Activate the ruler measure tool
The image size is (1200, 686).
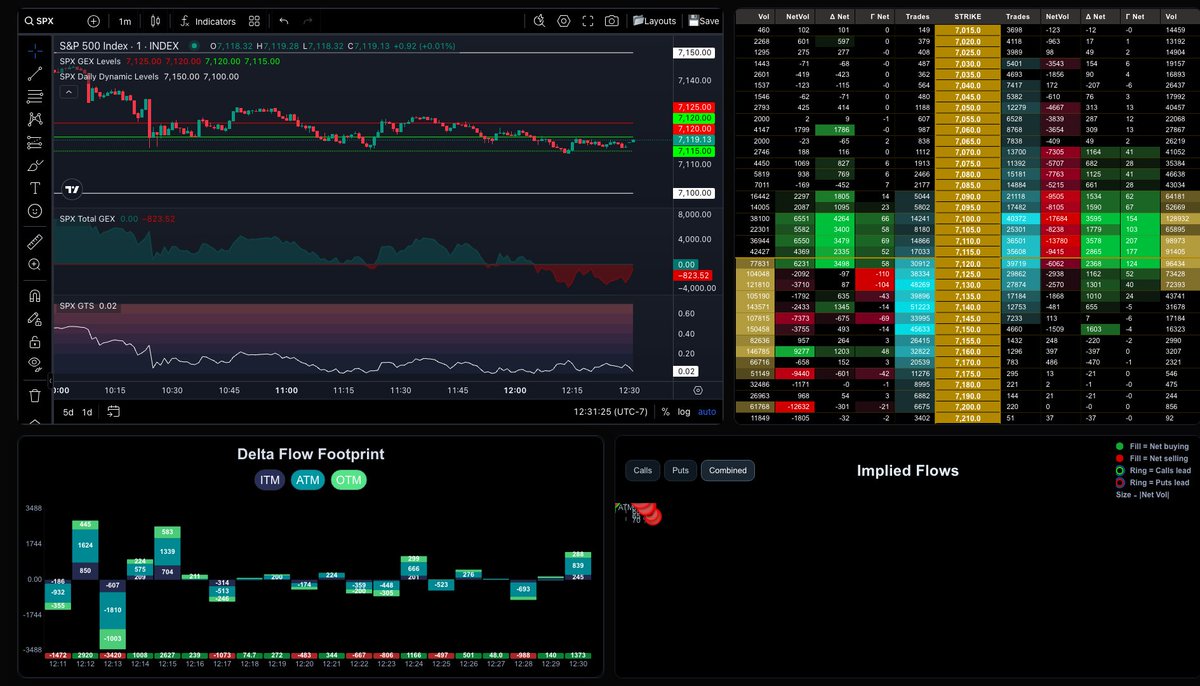35,241
